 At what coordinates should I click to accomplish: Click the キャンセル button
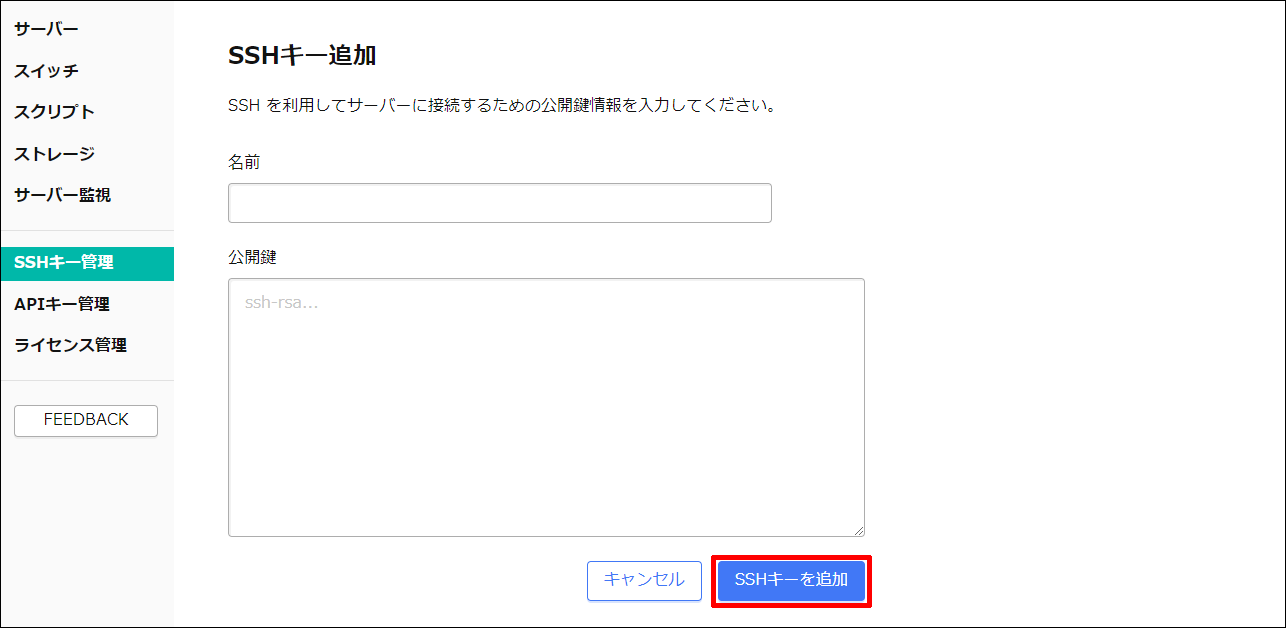pyautogui.click(x=643, y=580)
